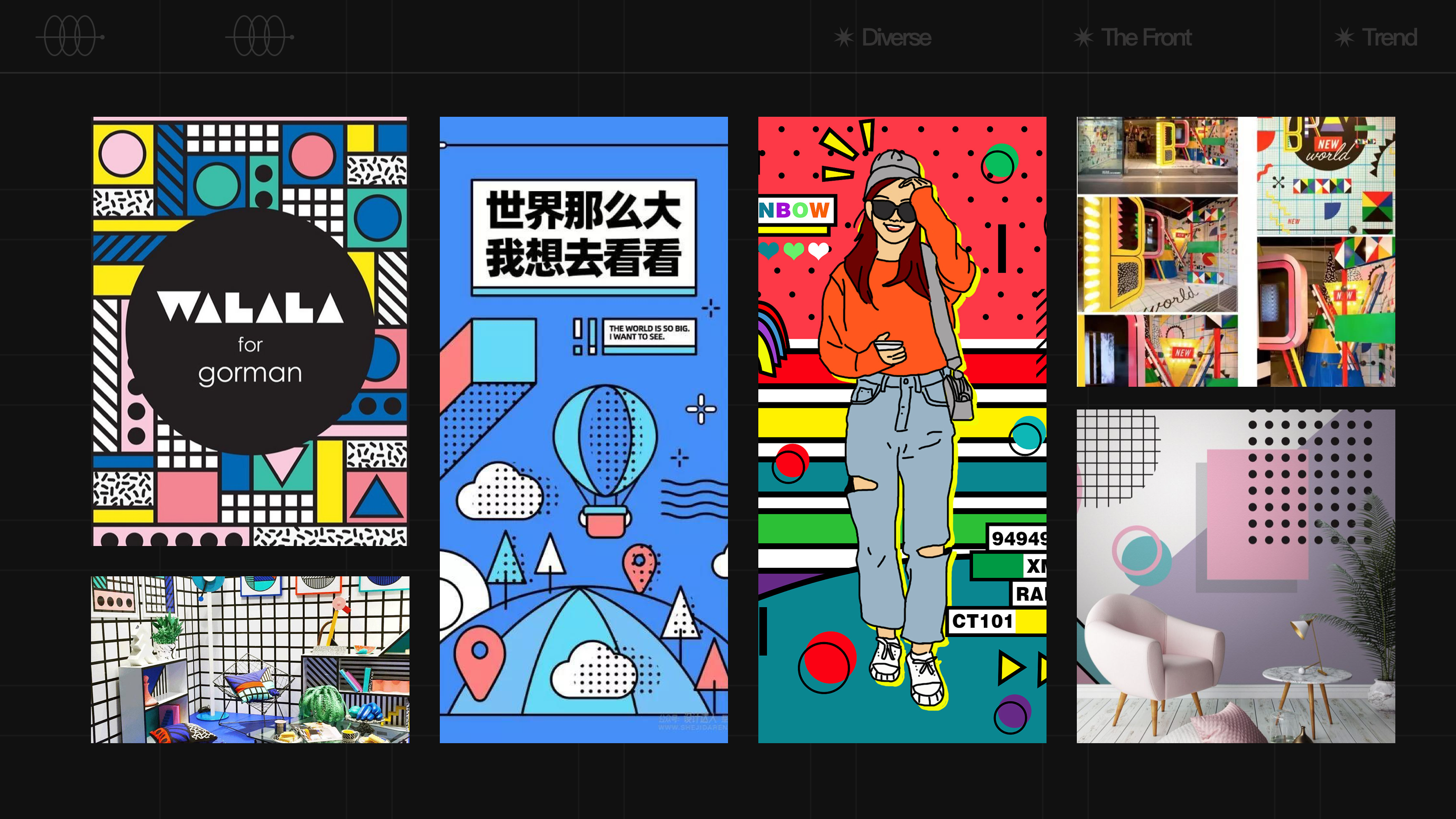Click the Chinese headline text box
The height and width of the screenshot is (819, 1456).
(x=583, y=235)
